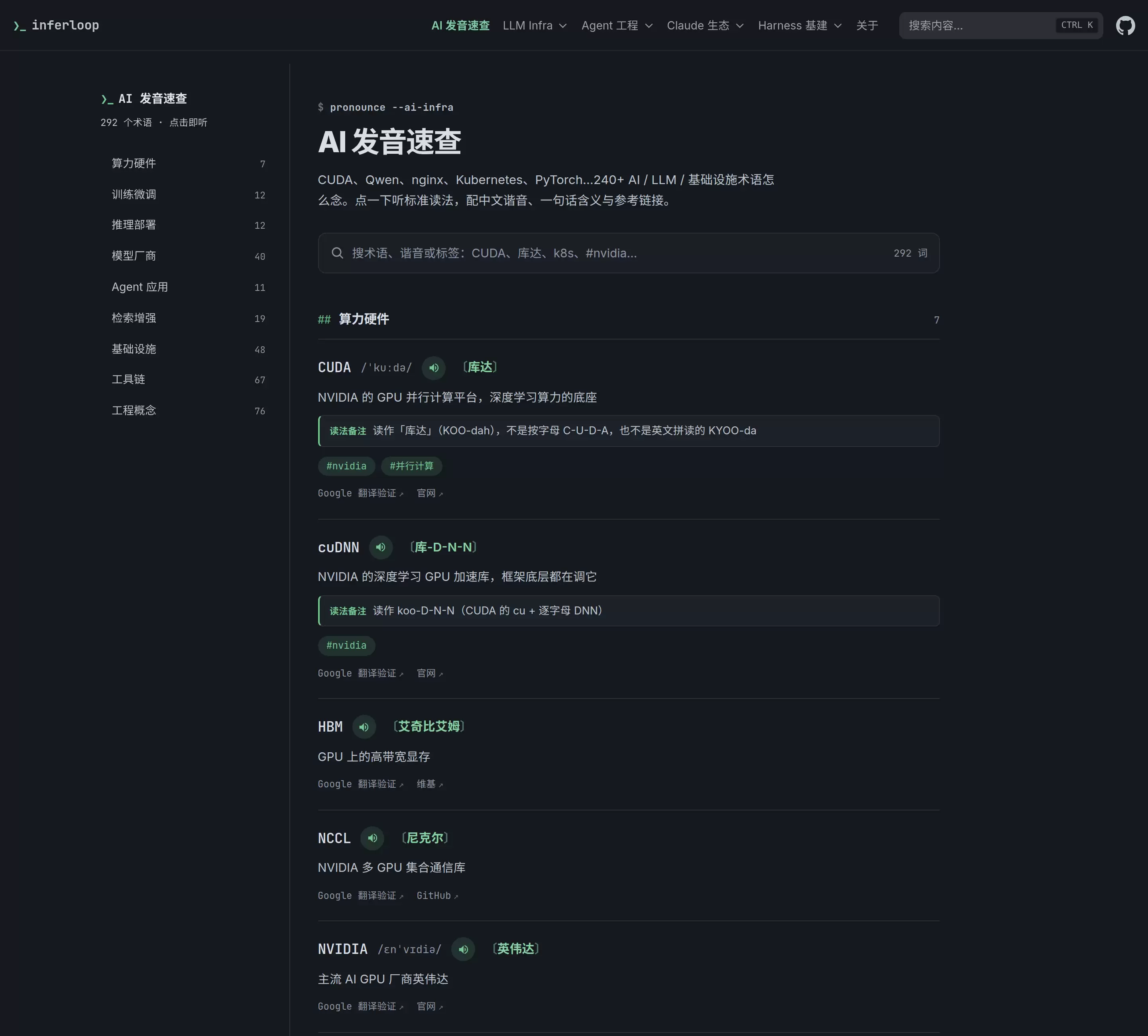Filter by #并行计算 tag
Viewport: 1148px width, 1036px height.
click(411, 466)
